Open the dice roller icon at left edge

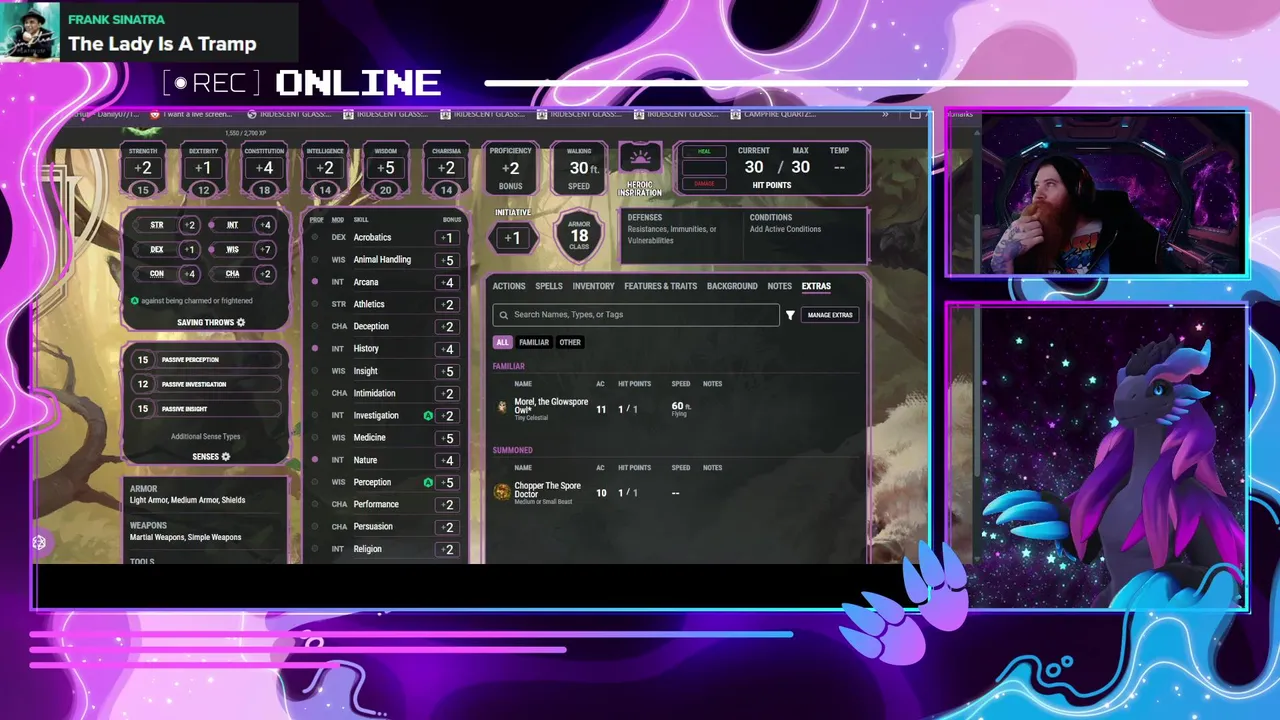click(x=39, y=543)
